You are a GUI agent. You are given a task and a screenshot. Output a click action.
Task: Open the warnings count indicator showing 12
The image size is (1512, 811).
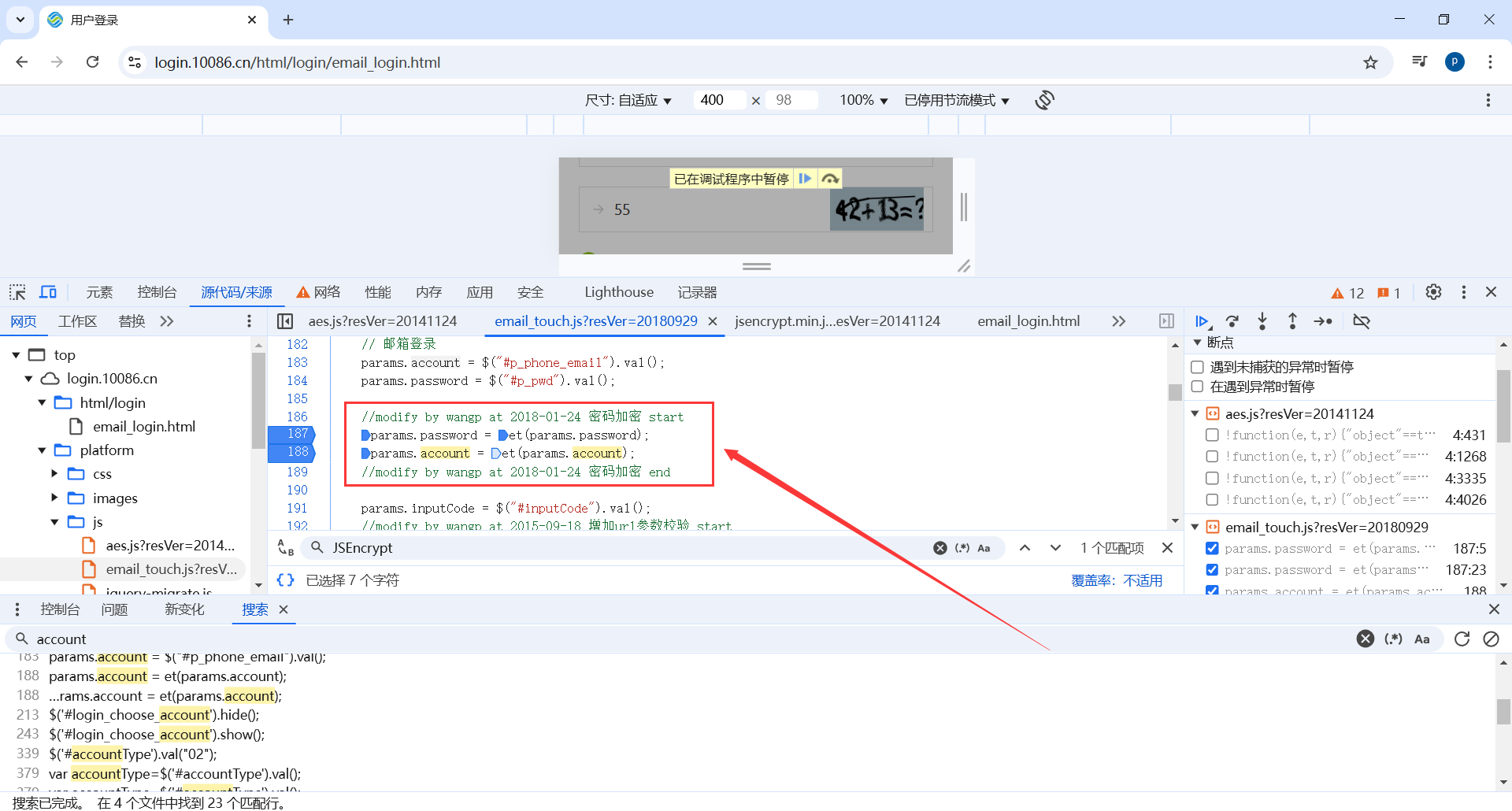(1347, 293)
